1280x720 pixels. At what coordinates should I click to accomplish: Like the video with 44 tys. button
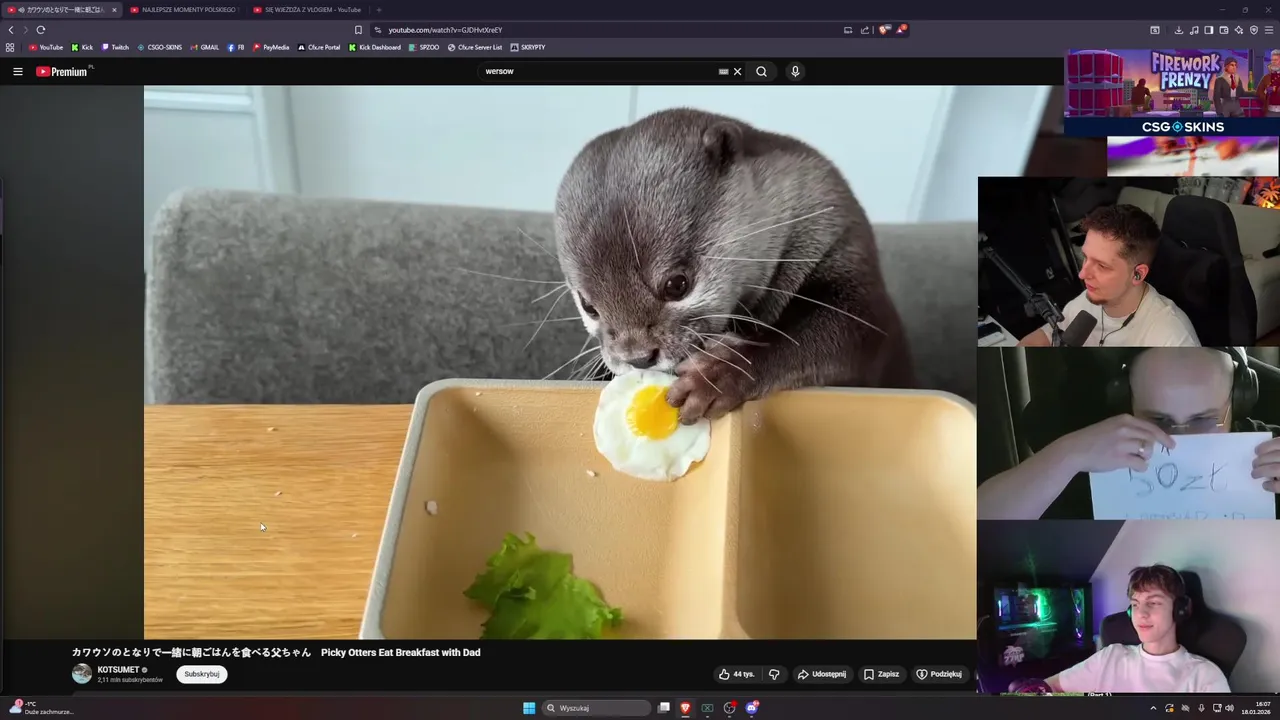pos(737,674)
